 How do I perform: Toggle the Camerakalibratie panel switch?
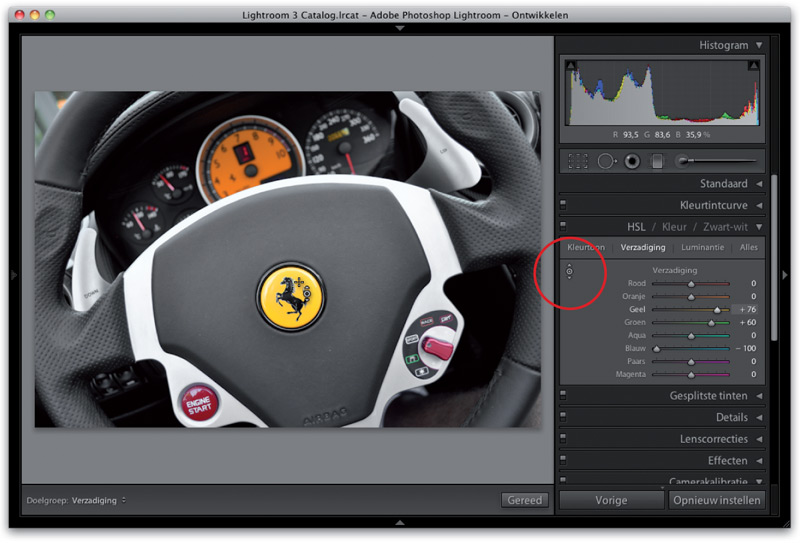563,480
